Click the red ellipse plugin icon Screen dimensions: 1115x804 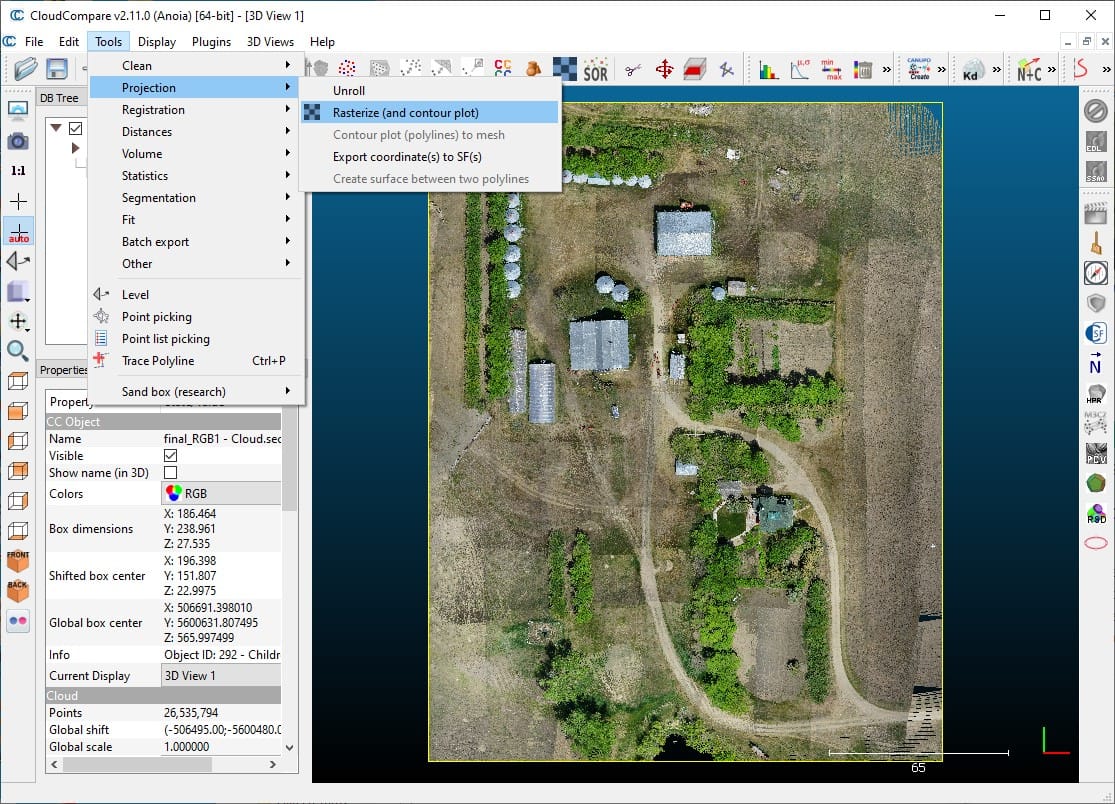coord(1096,543)
